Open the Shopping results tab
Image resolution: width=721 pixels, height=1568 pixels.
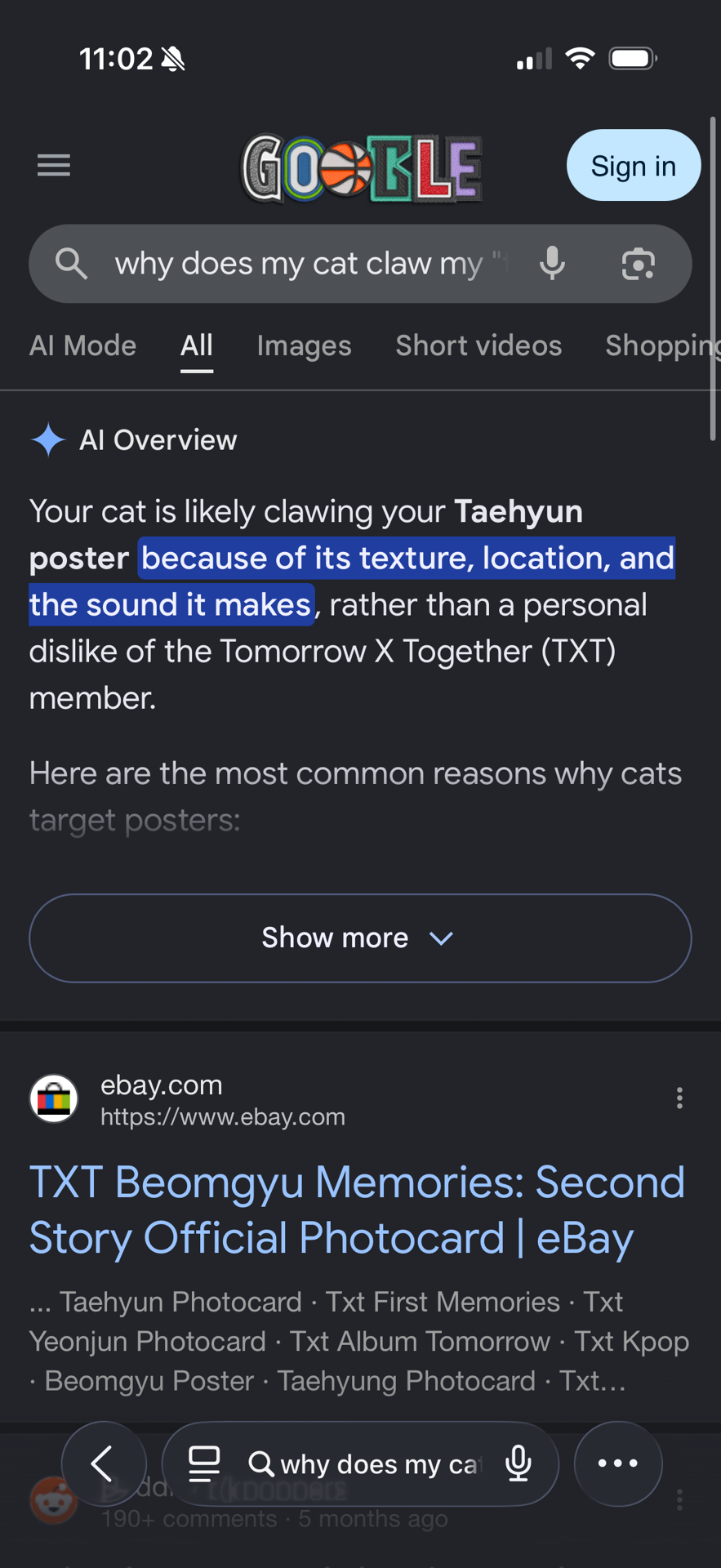(662, 346)
